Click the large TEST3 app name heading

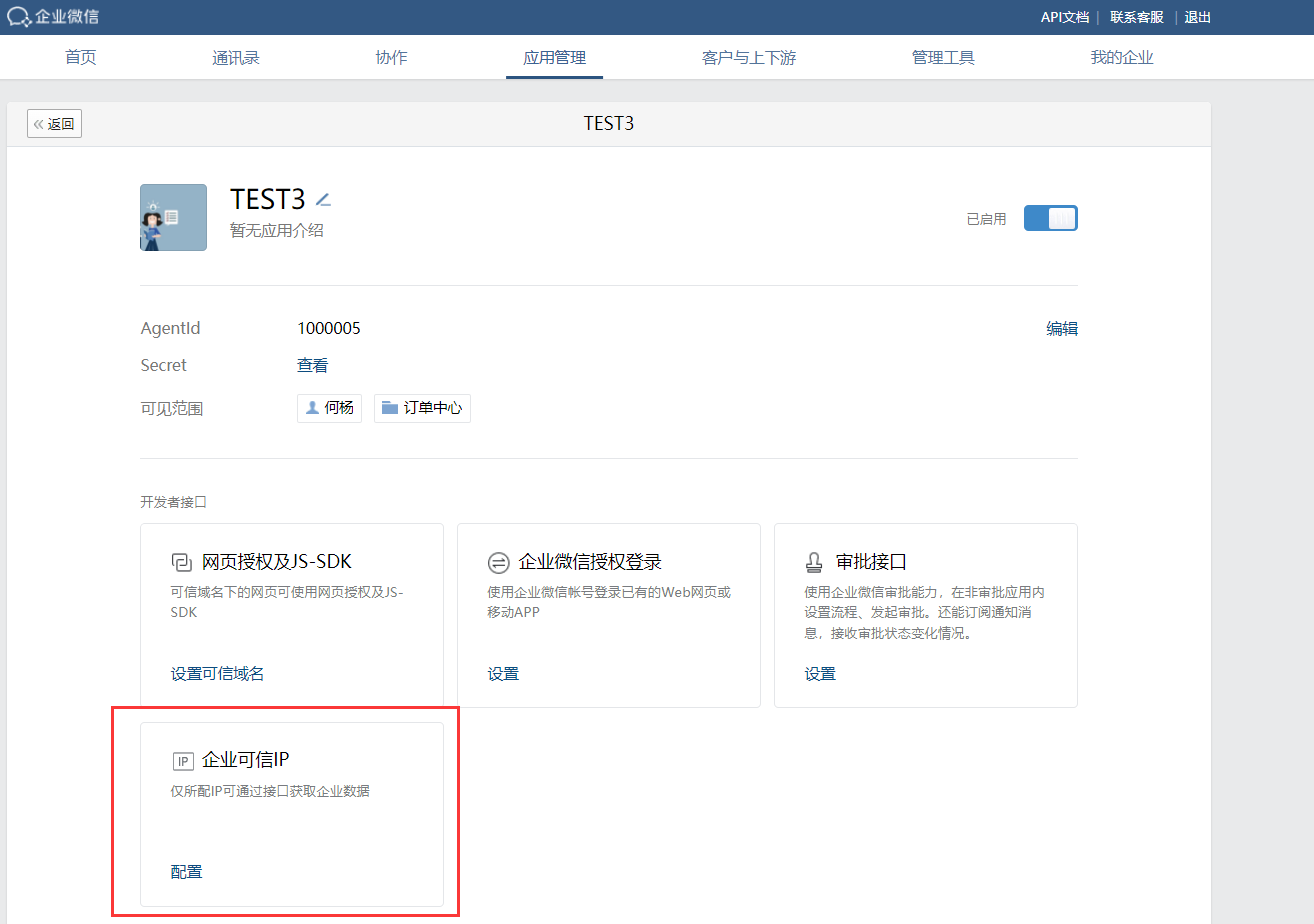point(268,199)
